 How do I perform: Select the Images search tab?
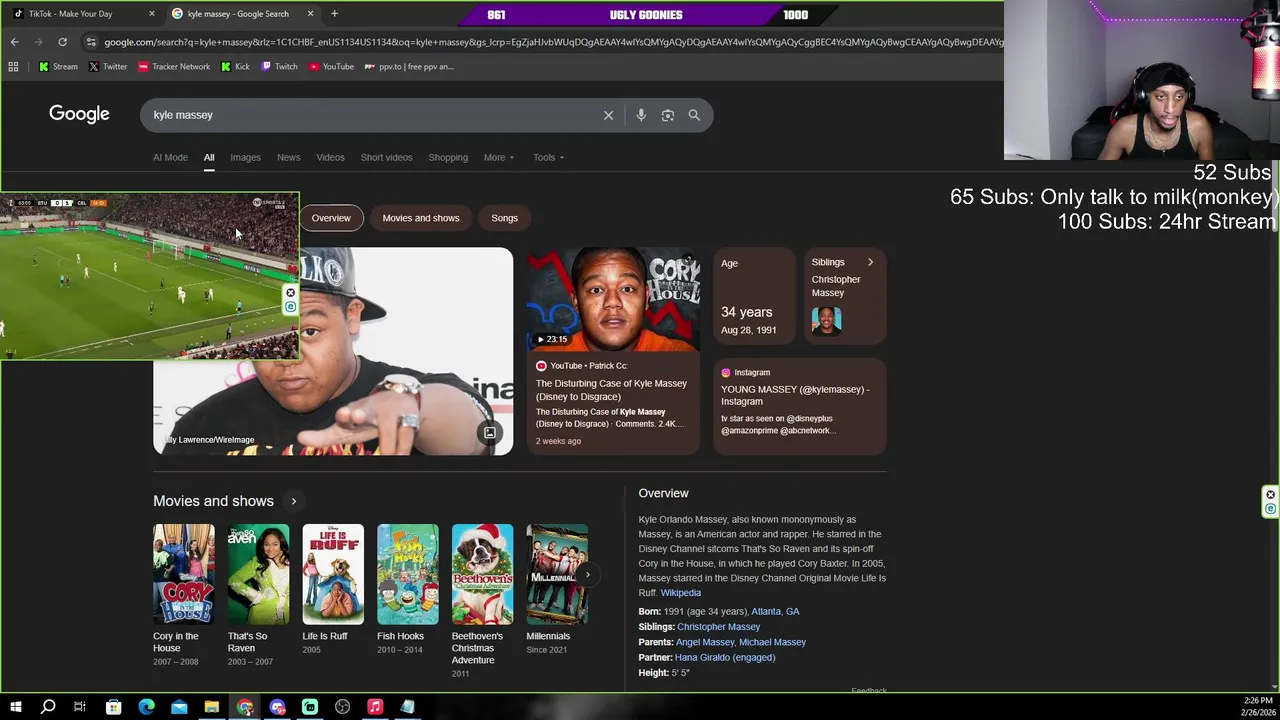coord(245,157)
